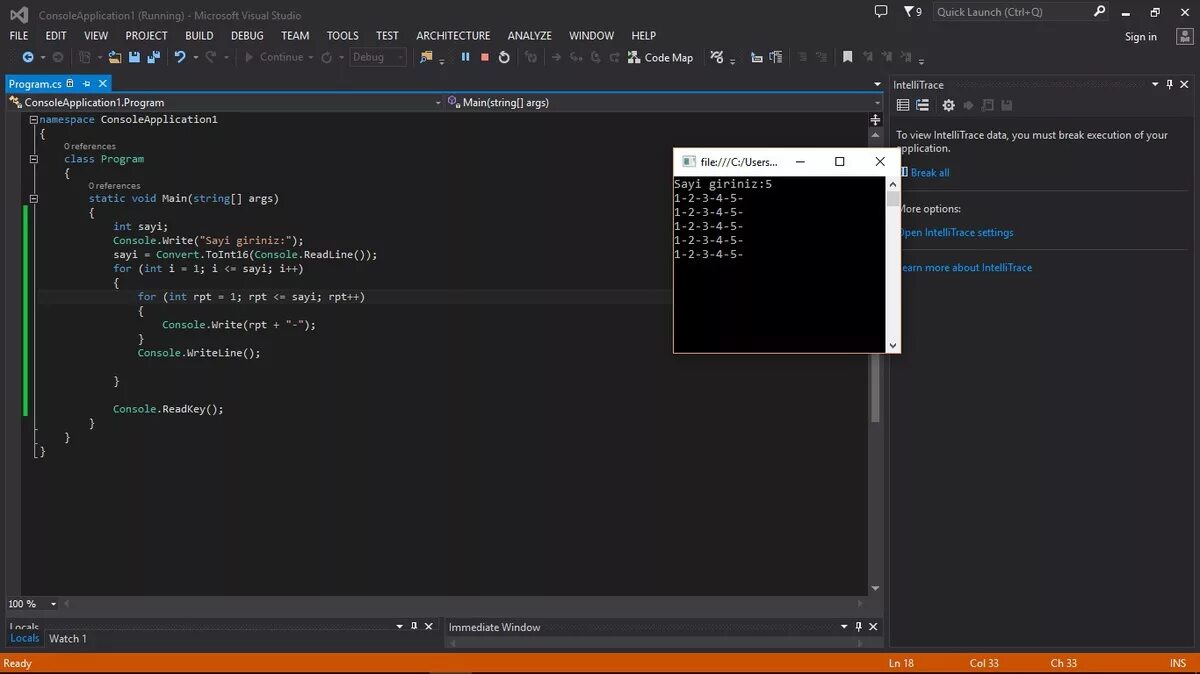1200x674 pixels.
Task: Click the console window title bar icon
Action: [x=689, y=161]
